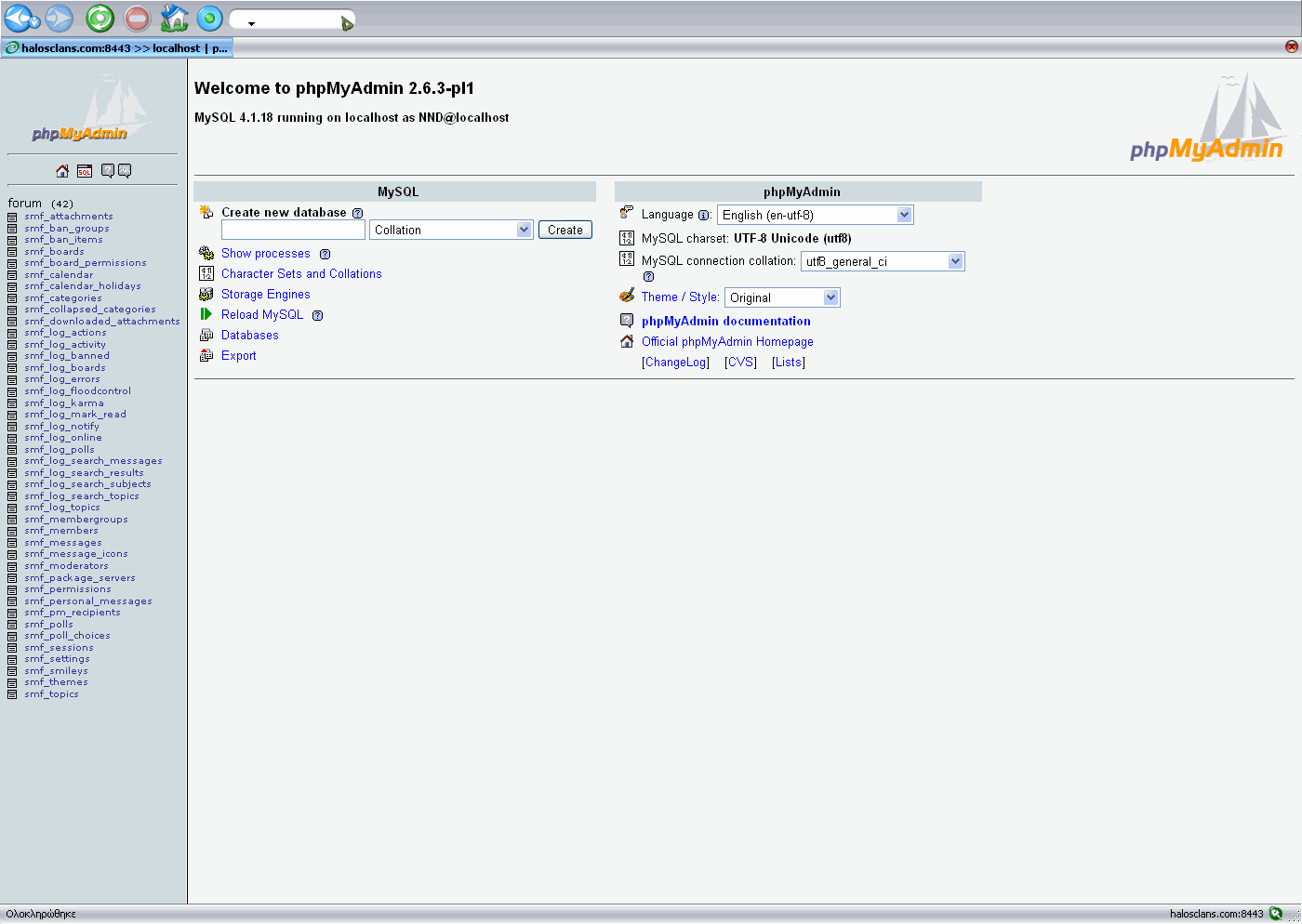The width and height of the screenshot is (1302, 924).
Task: Click the green Reload page icon
Action: point(100,18)
